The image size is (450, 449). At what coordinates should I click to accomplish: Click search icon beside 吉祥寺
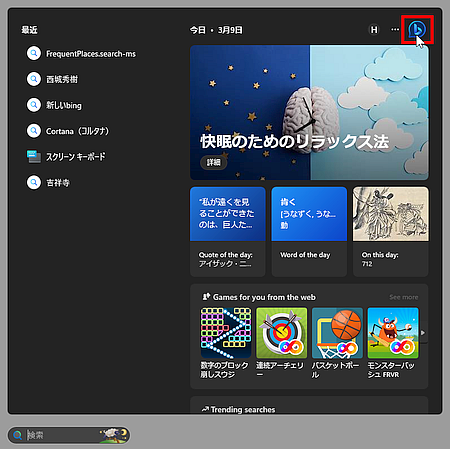pyautogui.click(x=34, y=183)
